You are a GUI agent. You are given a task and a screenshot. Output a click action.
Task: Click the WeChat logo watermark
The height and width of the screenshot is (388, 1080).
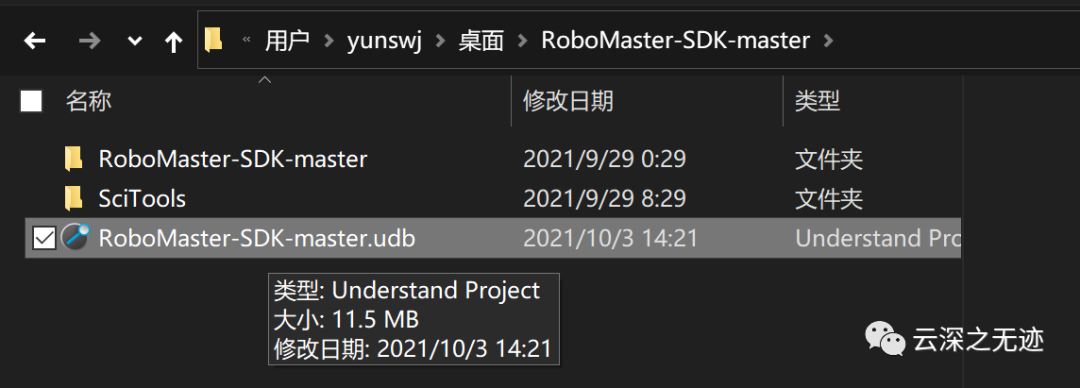[884, 340]
